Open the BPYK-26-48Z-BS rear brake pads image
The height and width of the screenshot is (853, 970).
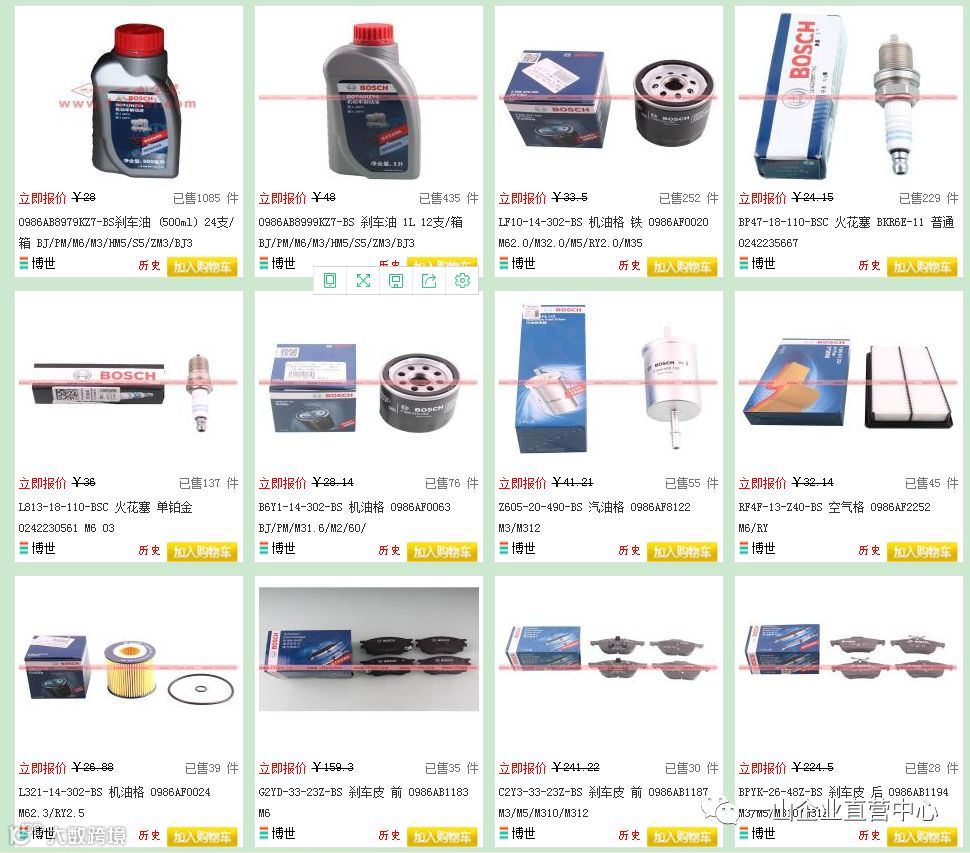(849, 669)
